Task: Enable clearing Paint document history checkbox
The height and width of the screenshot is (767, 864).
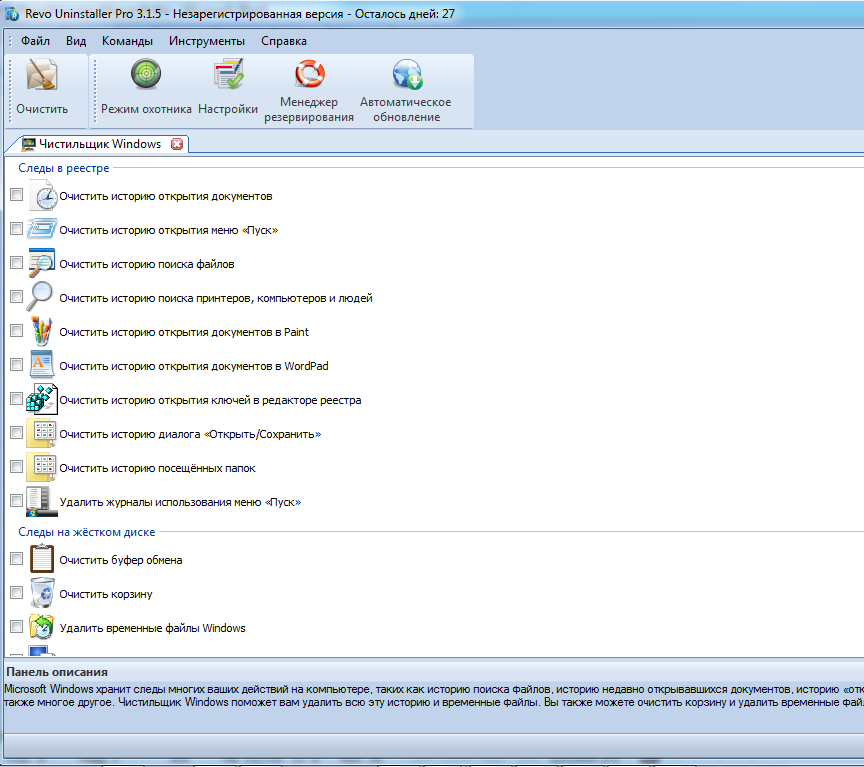Action: pos(17,331)
